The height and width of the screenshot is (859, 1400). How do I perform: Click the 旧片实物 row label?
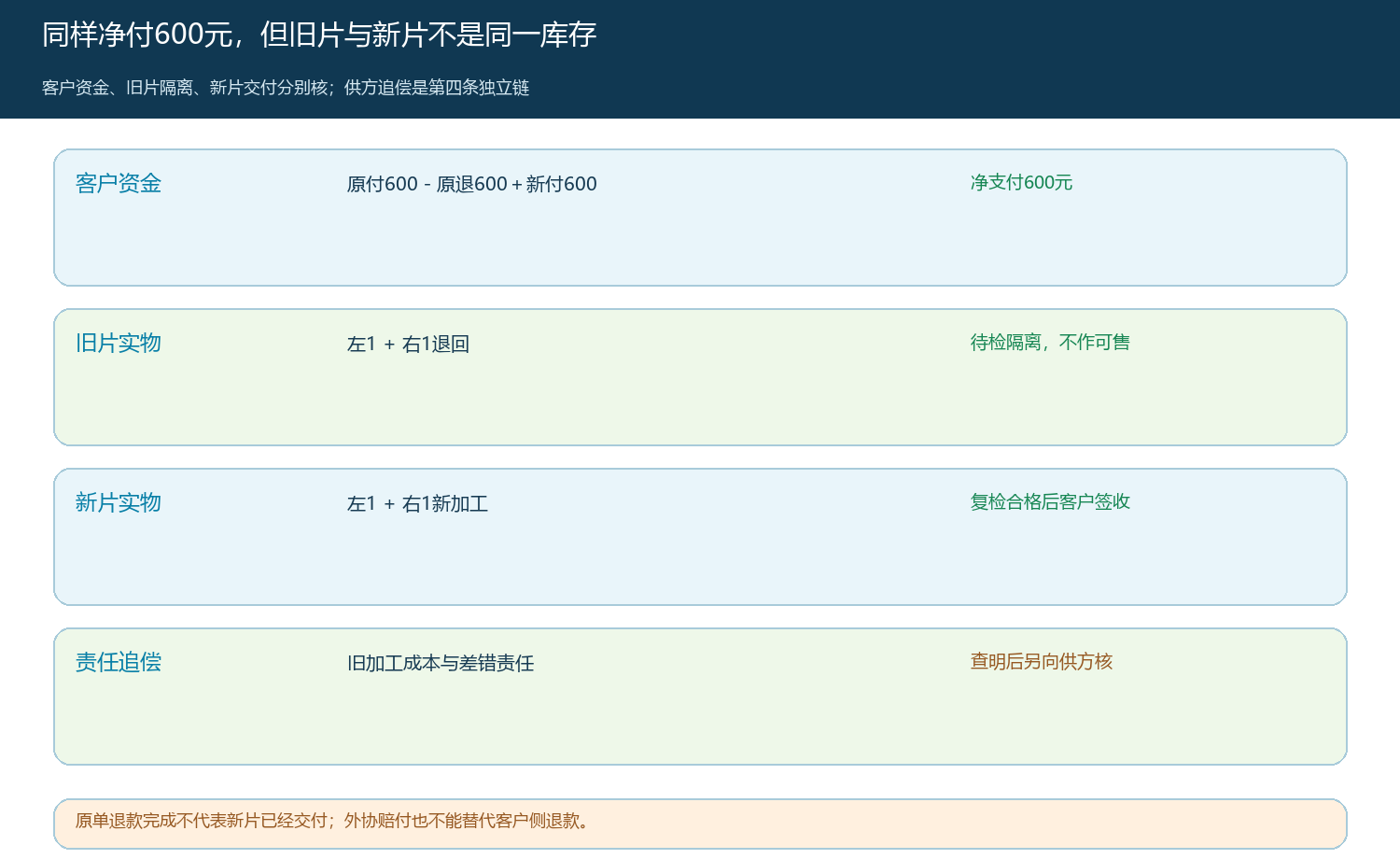119,343
